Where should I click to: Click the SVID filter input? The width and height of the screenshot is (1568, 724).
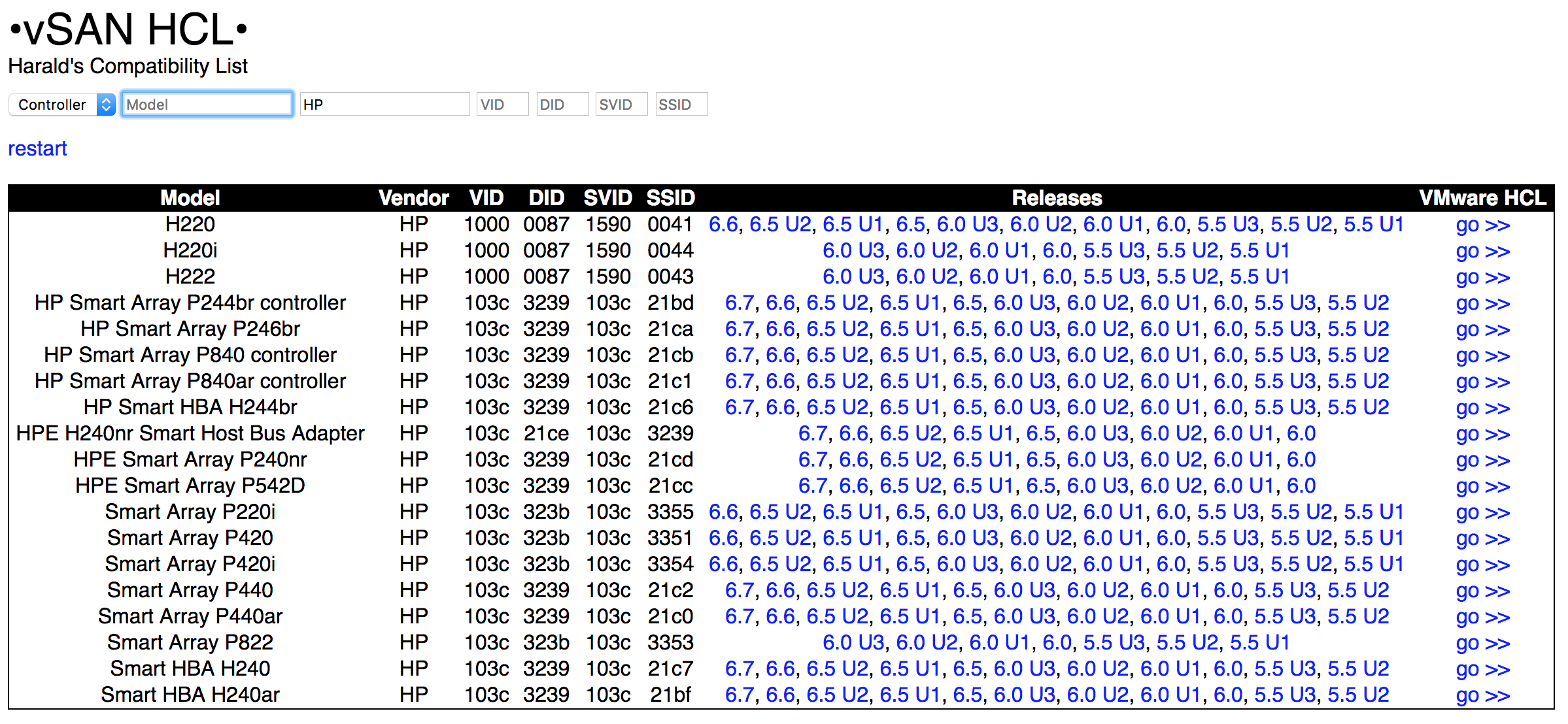click(621, 105)
